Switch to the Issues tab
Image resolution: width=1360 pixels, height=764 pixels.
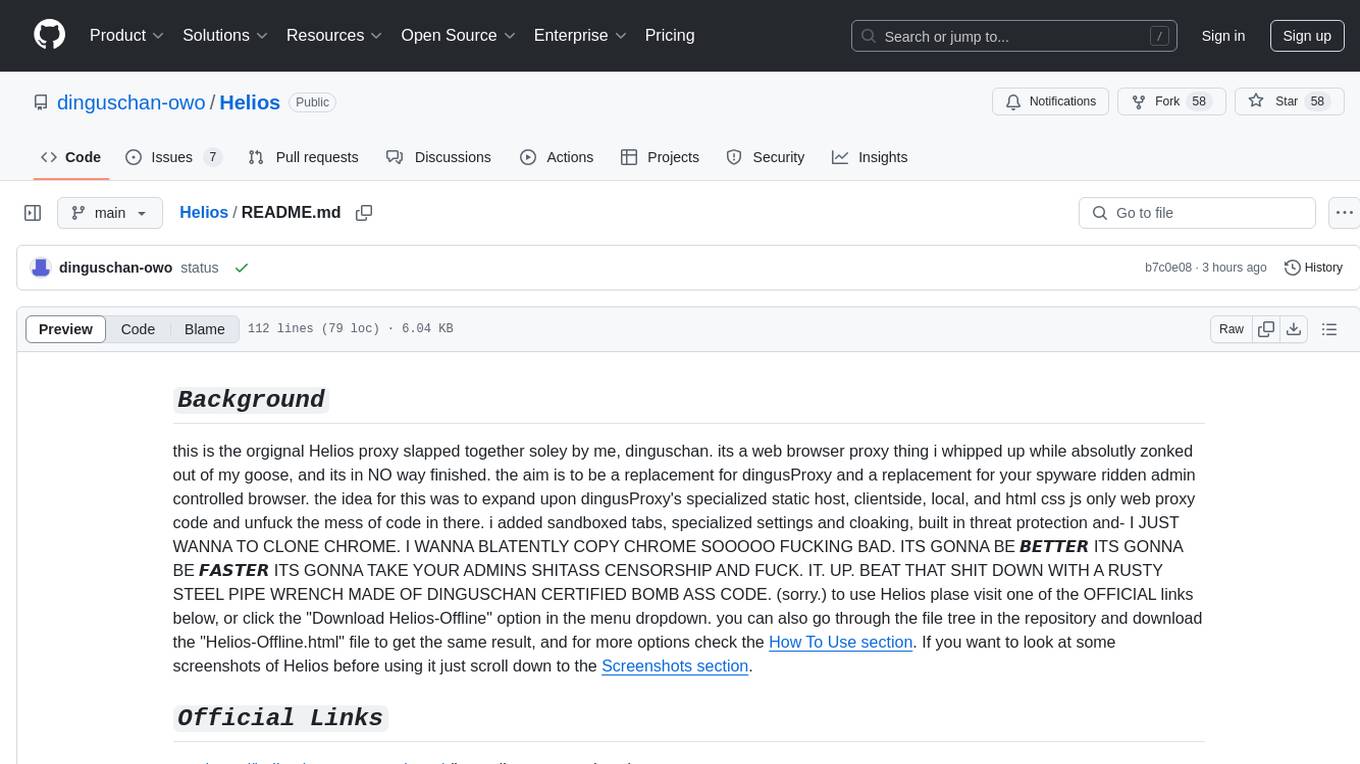tap(172, 157)
